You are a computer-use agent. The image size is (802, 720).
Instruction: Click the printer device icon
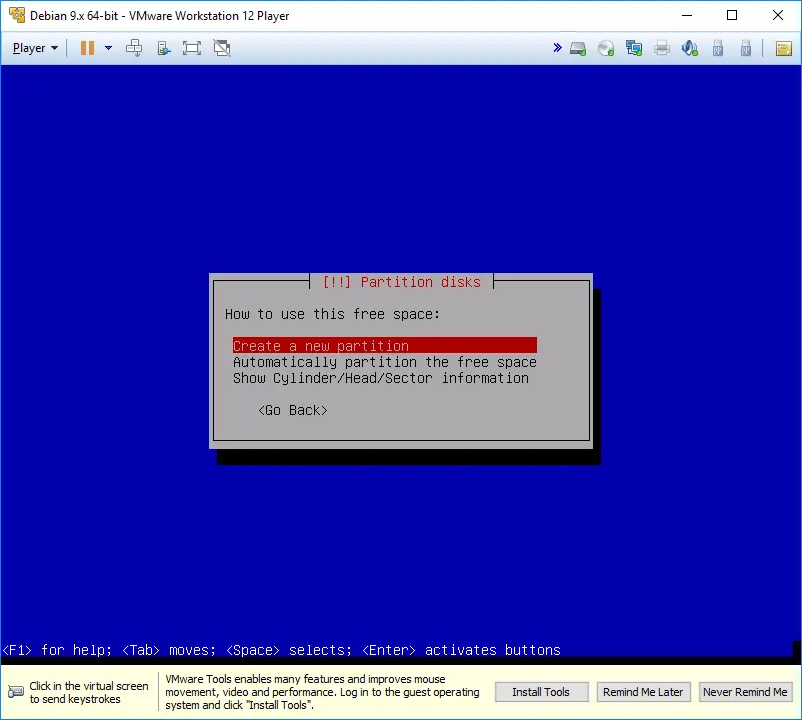pyautogui.click(x=662, y=48)
